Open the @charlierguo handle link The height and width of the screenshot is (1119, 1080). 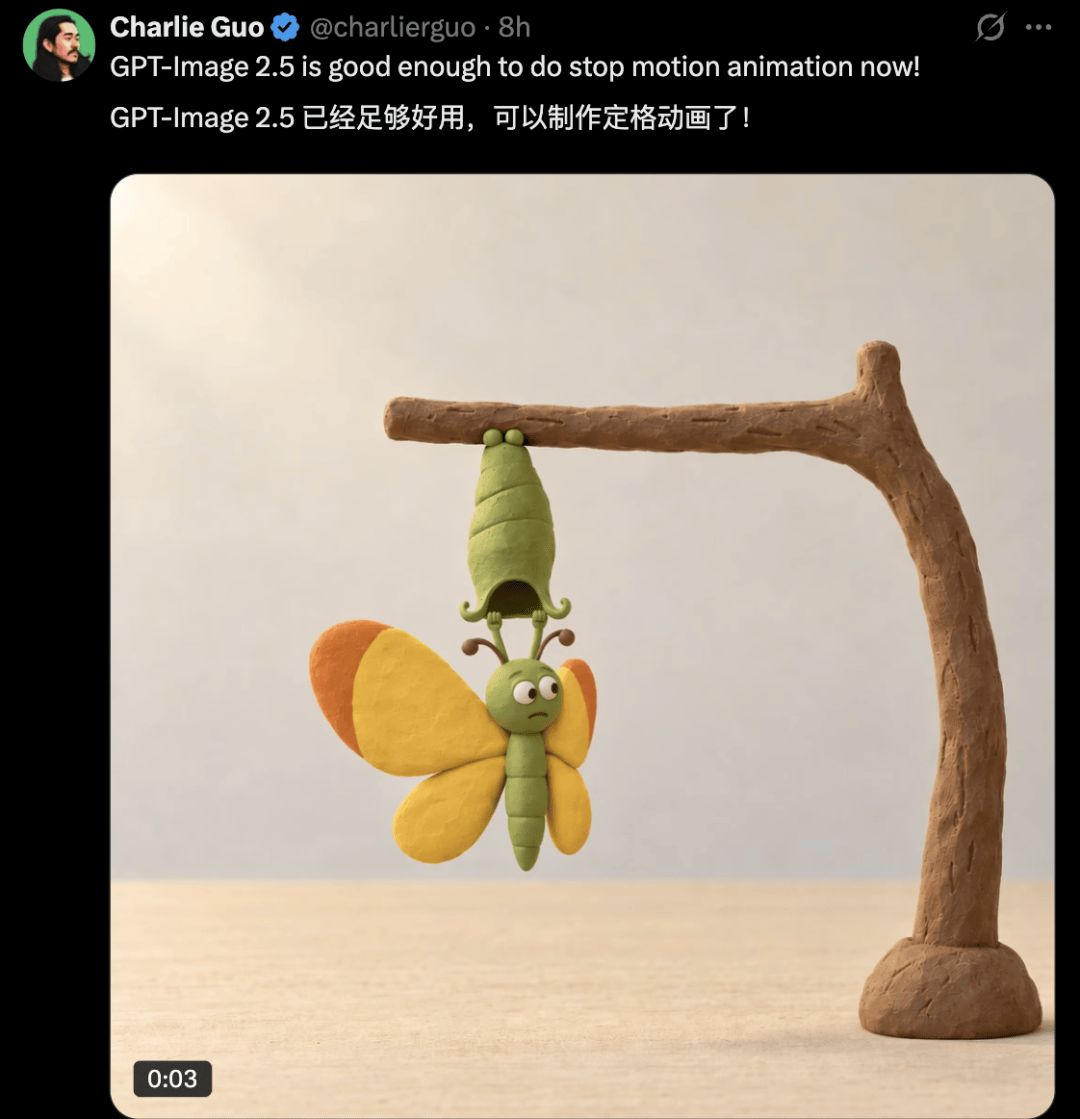(x=393, y=28)
